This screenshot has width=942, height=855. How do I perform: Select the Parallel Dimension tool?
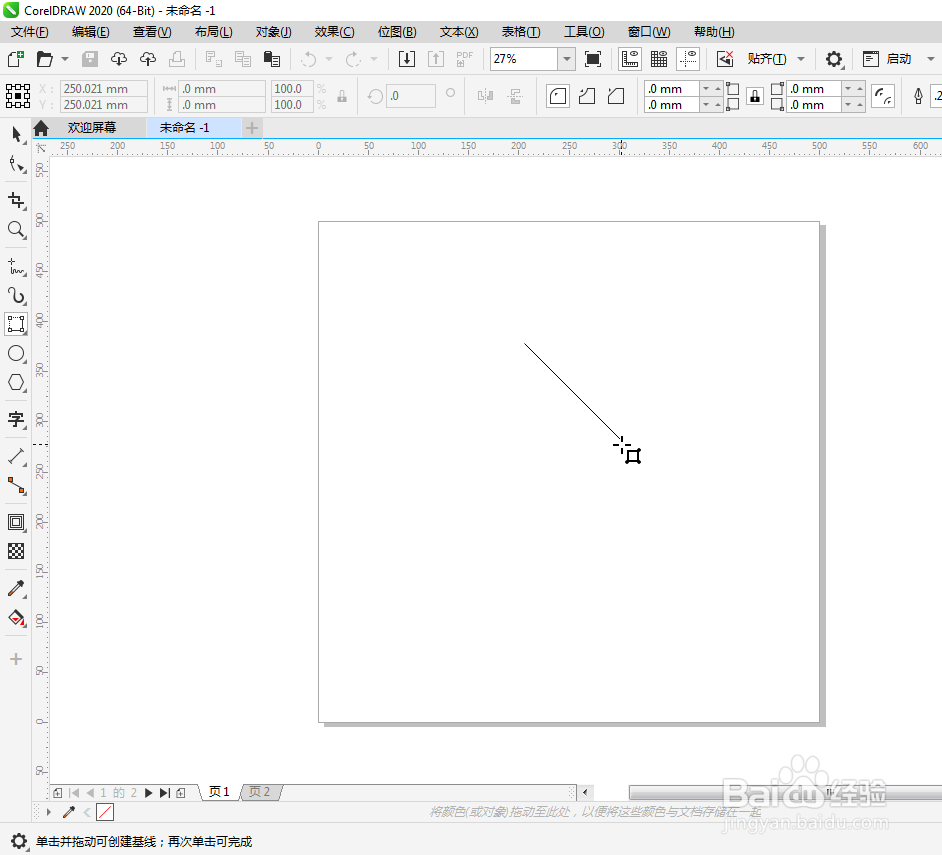pyautogui.click(x=16, y=457)
